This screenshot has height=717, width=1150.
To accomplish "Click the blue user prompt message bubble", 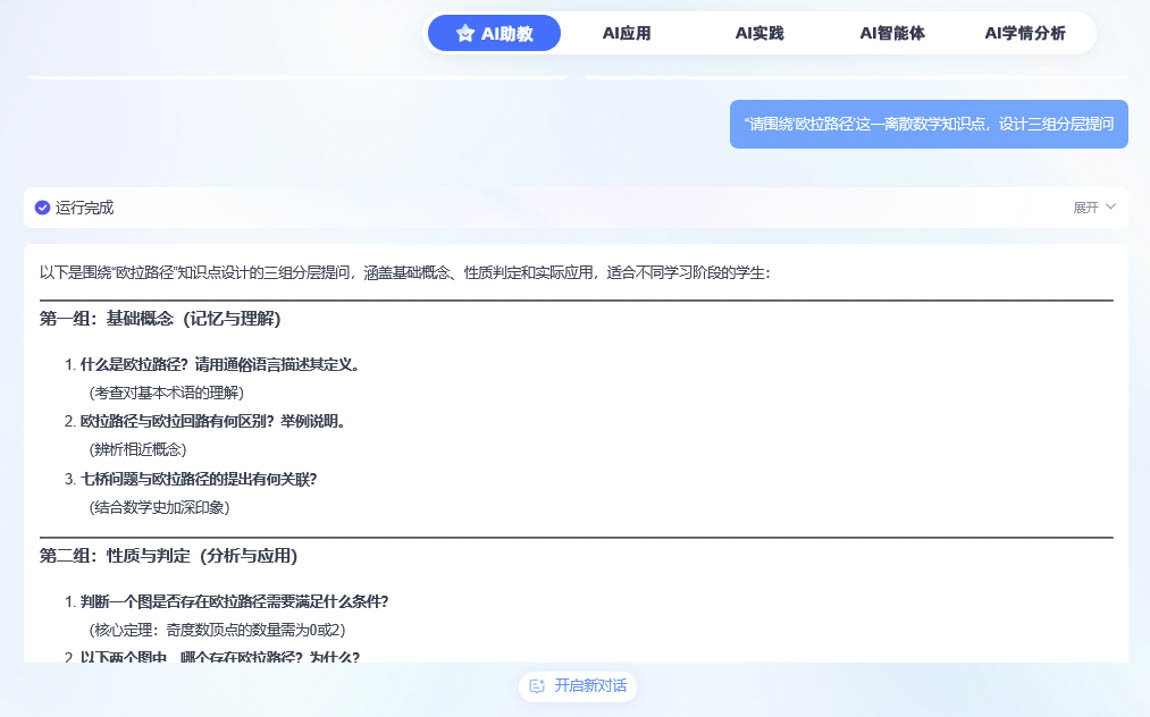I will point(928,124).
